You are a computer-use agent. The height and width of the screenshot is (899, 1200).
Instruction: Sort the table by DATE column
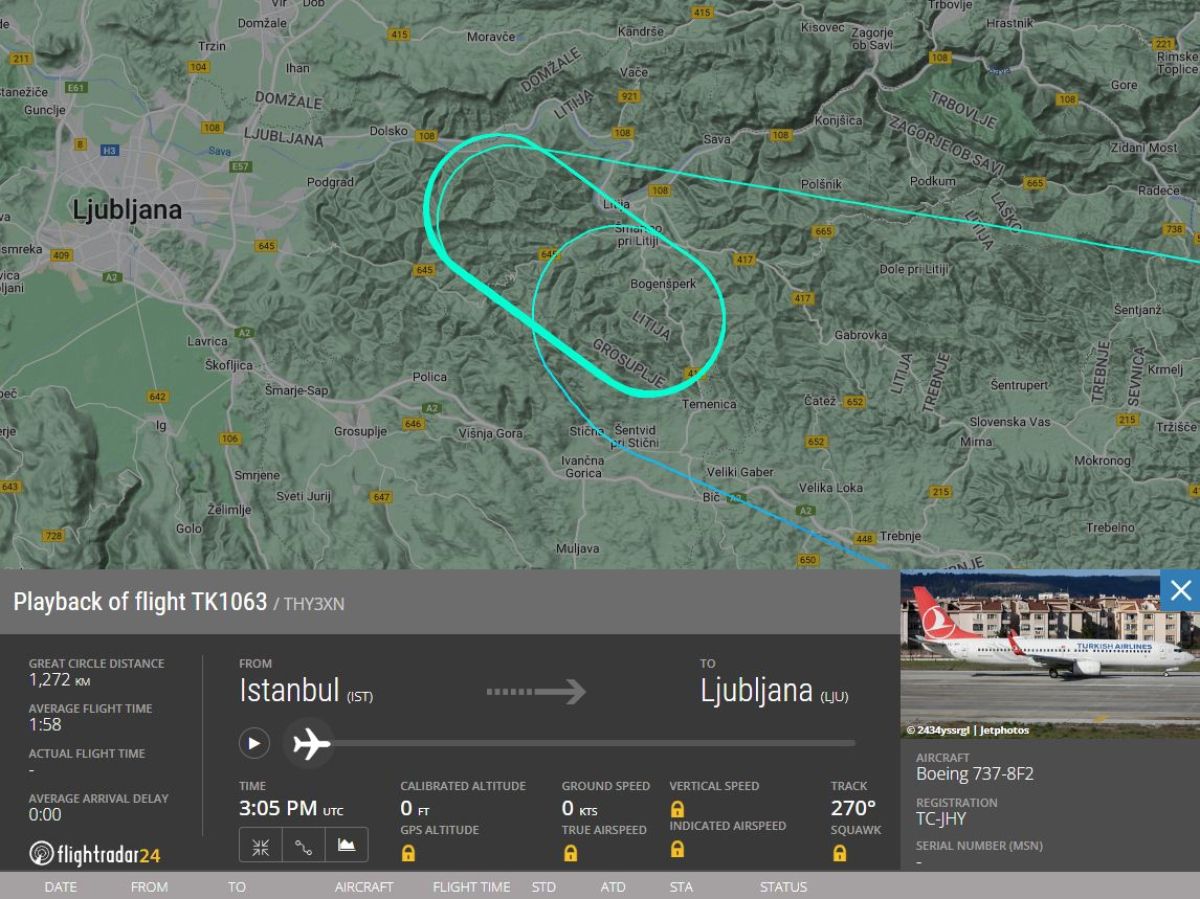(60, 887)
